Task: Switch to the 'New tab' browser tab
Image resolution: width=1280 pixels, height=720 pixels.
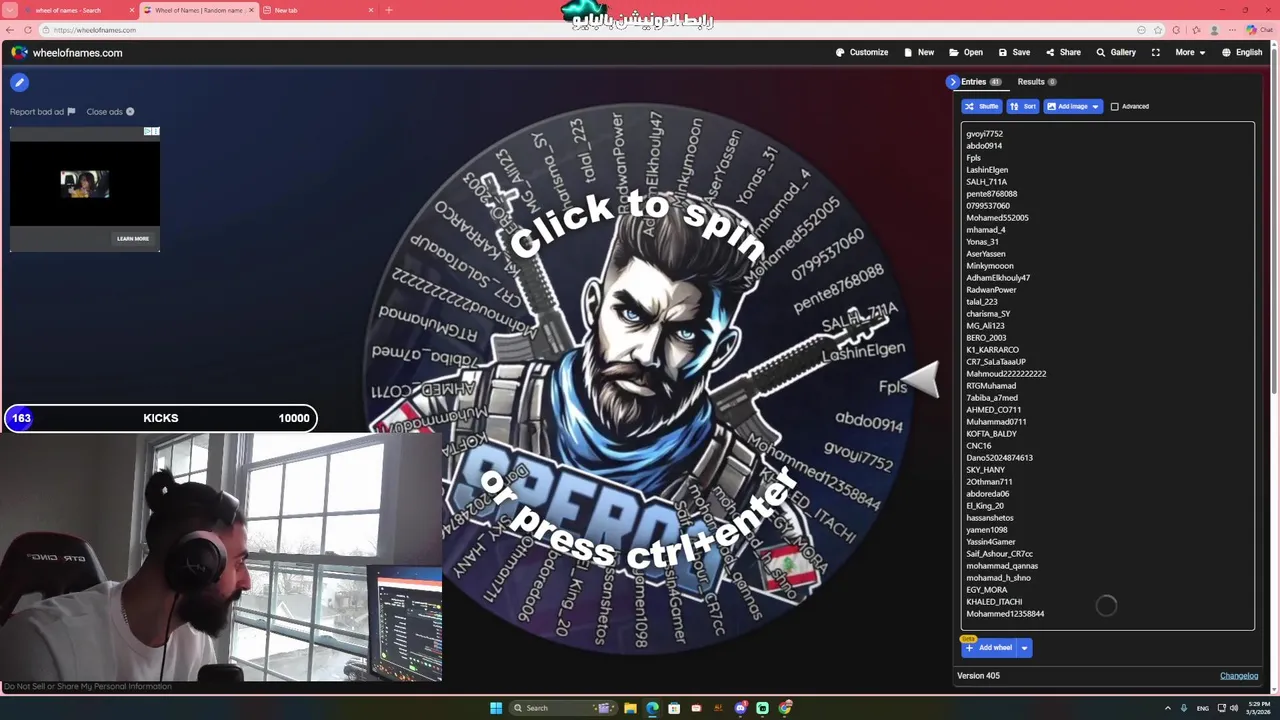Action: tap(318, 10)
